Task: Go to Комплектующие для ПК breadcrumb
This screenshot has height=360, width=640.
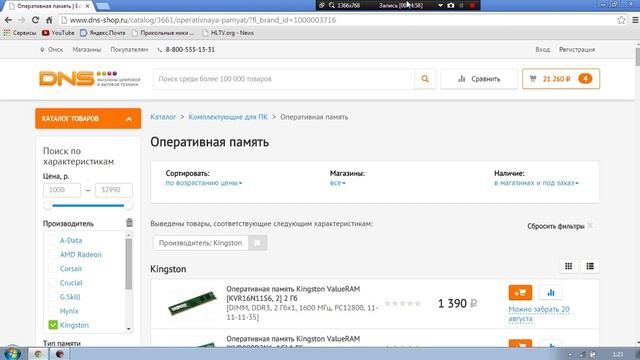Action: click(x=228, y=117)
